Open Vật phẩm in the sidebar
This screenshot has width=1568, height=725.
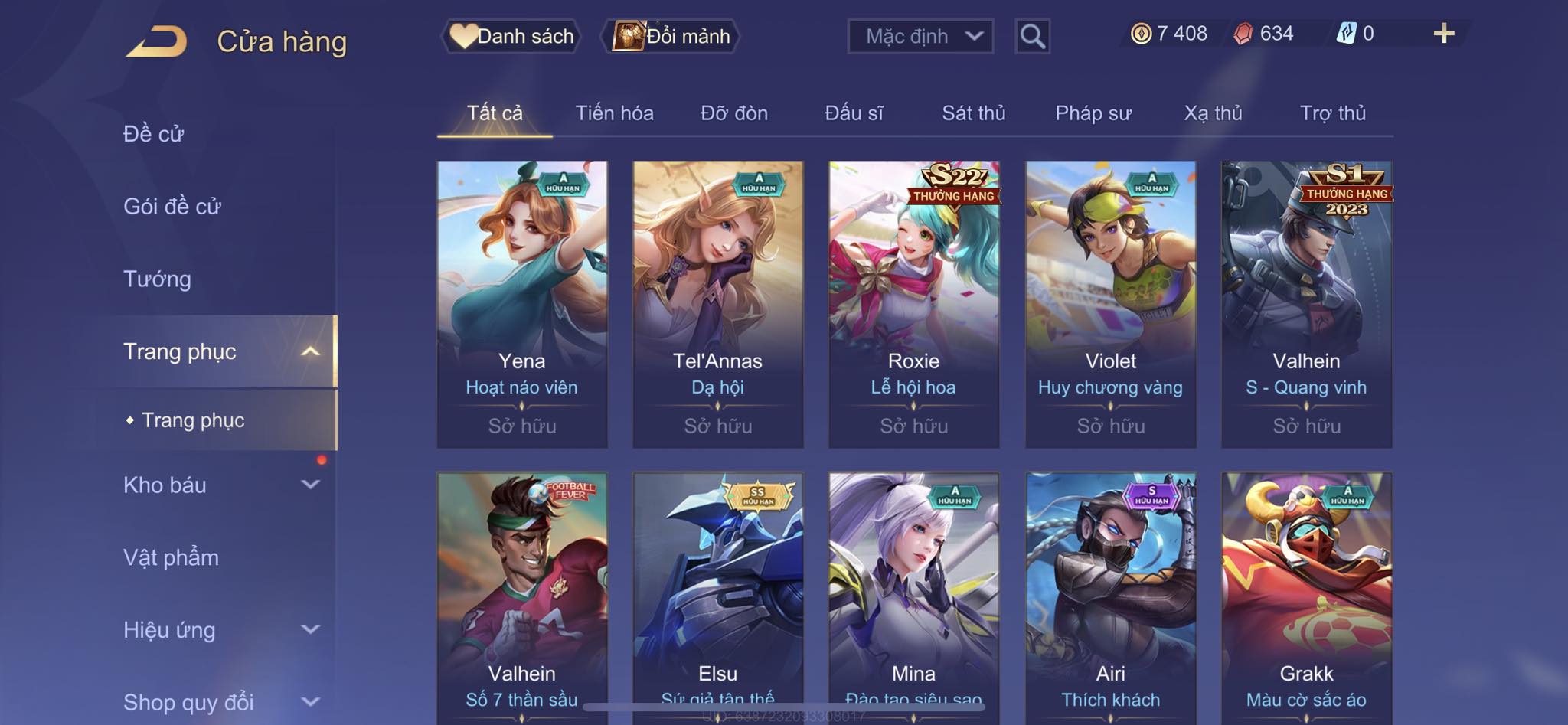tap(171, 557)
